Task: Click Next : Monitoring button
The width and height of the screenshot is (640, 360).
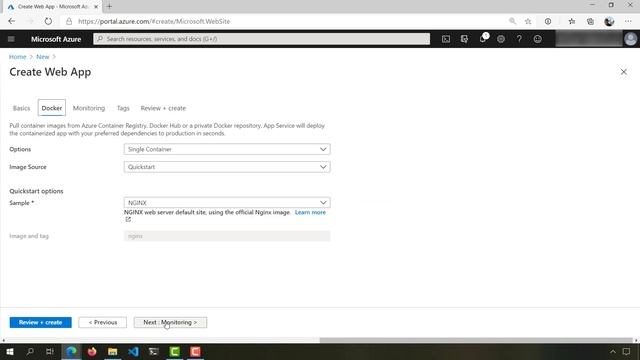Action: coord(170,322)
